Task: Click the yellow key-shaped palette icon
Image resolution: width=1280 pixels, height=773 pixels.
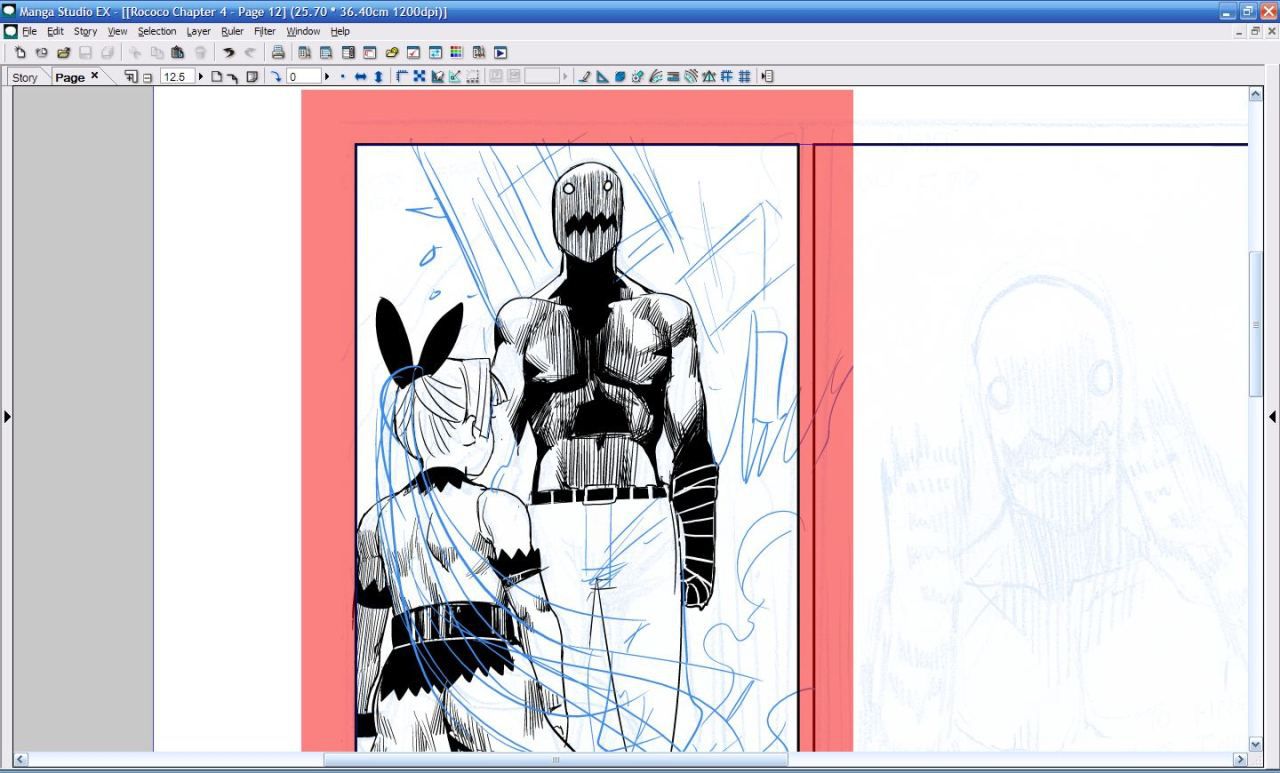Action: tap(391, 53)
